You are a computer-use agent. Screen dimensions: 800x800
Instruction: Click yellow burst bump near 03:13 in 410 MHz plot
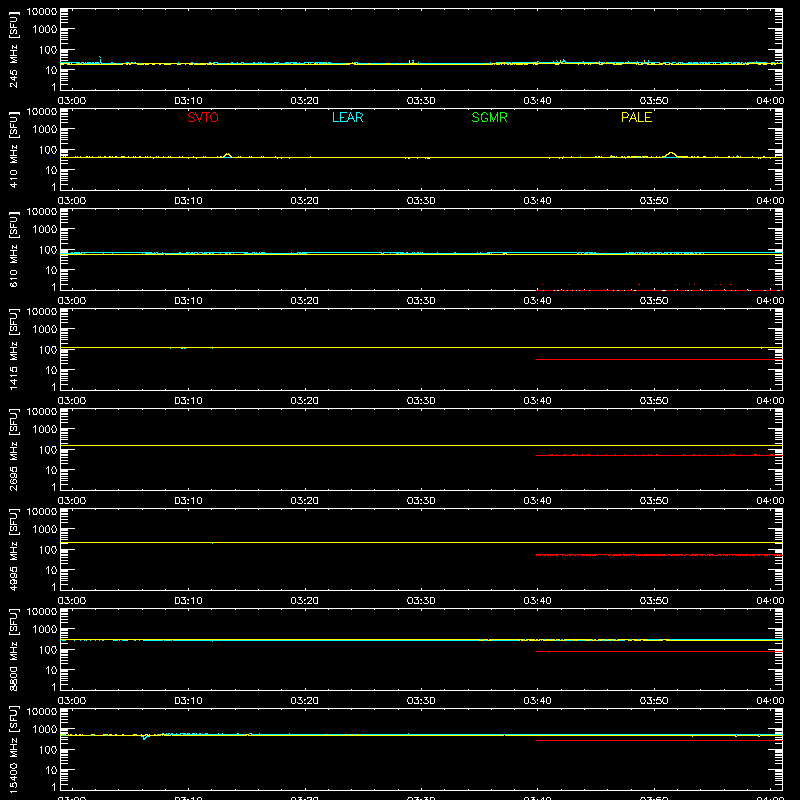pos(228,155)
